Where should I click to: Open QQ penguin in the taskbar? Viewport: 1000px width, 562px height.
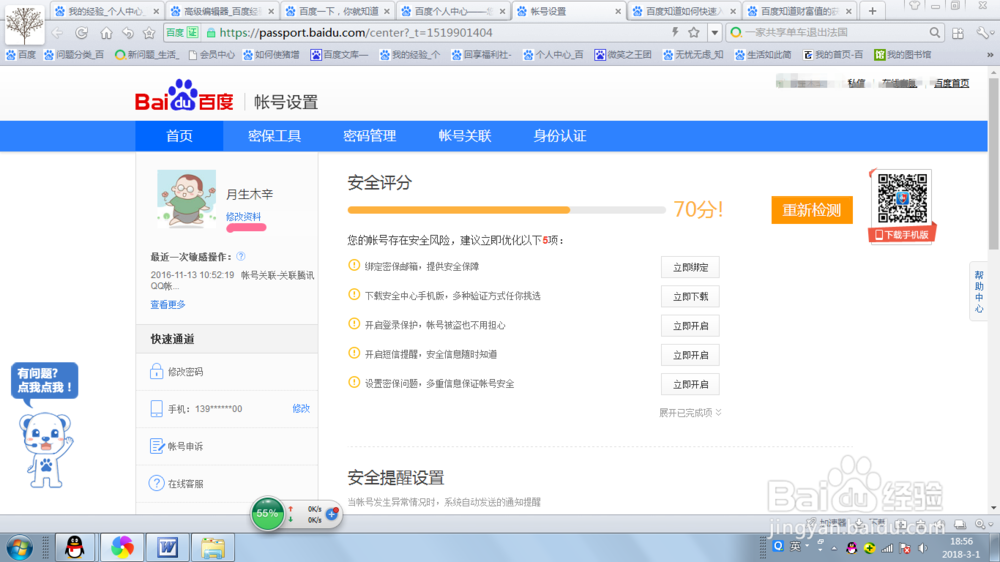pyautogui.click(x=75, y=547)
